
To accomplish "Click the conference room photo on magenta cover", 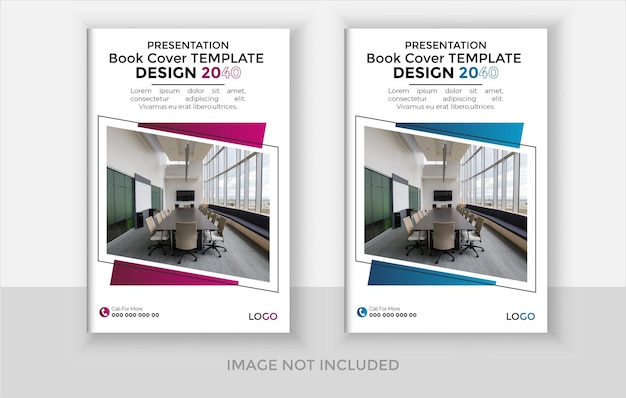I will tap(188, 204).
